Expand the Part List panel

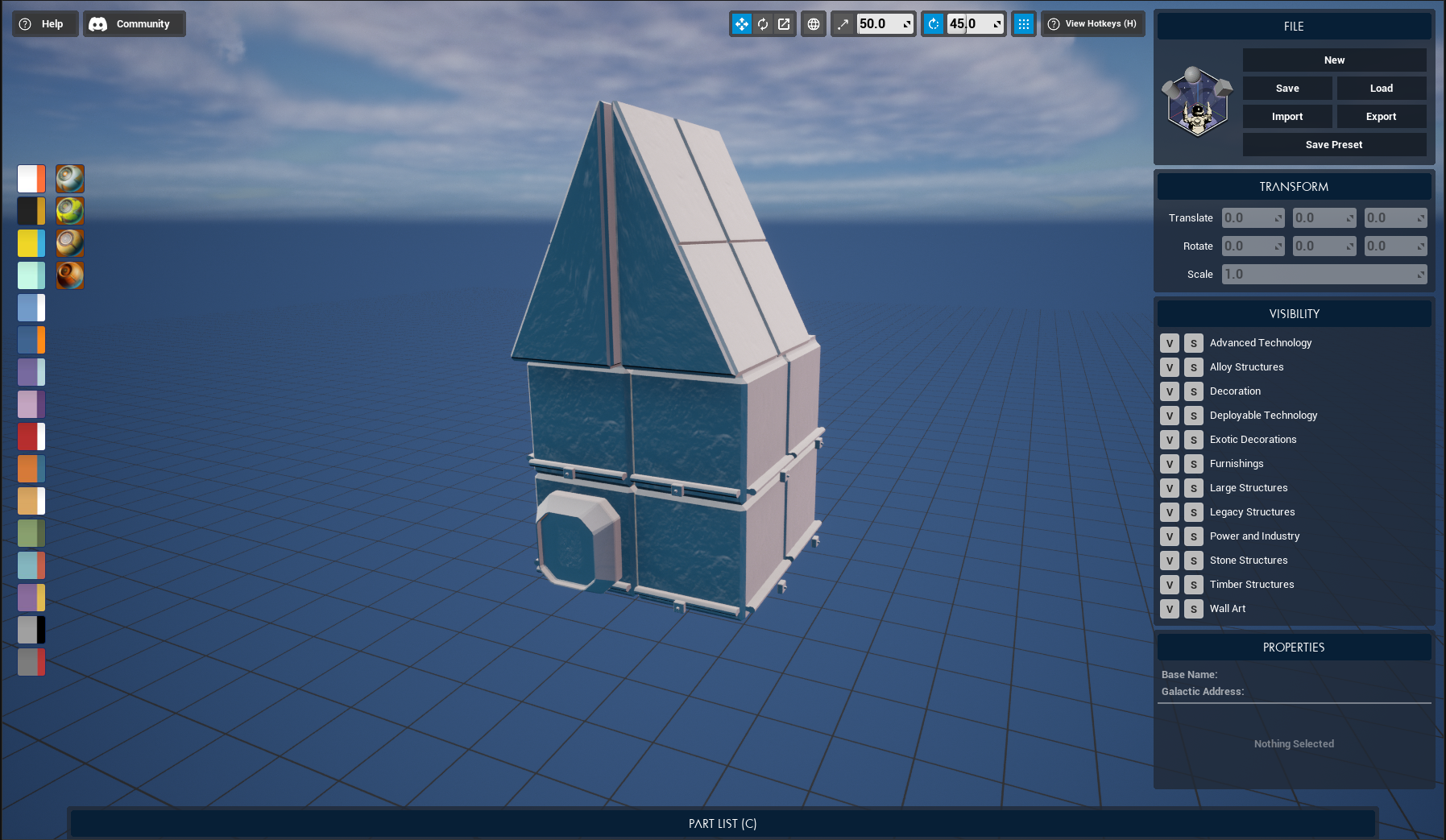tap(722, 823)
